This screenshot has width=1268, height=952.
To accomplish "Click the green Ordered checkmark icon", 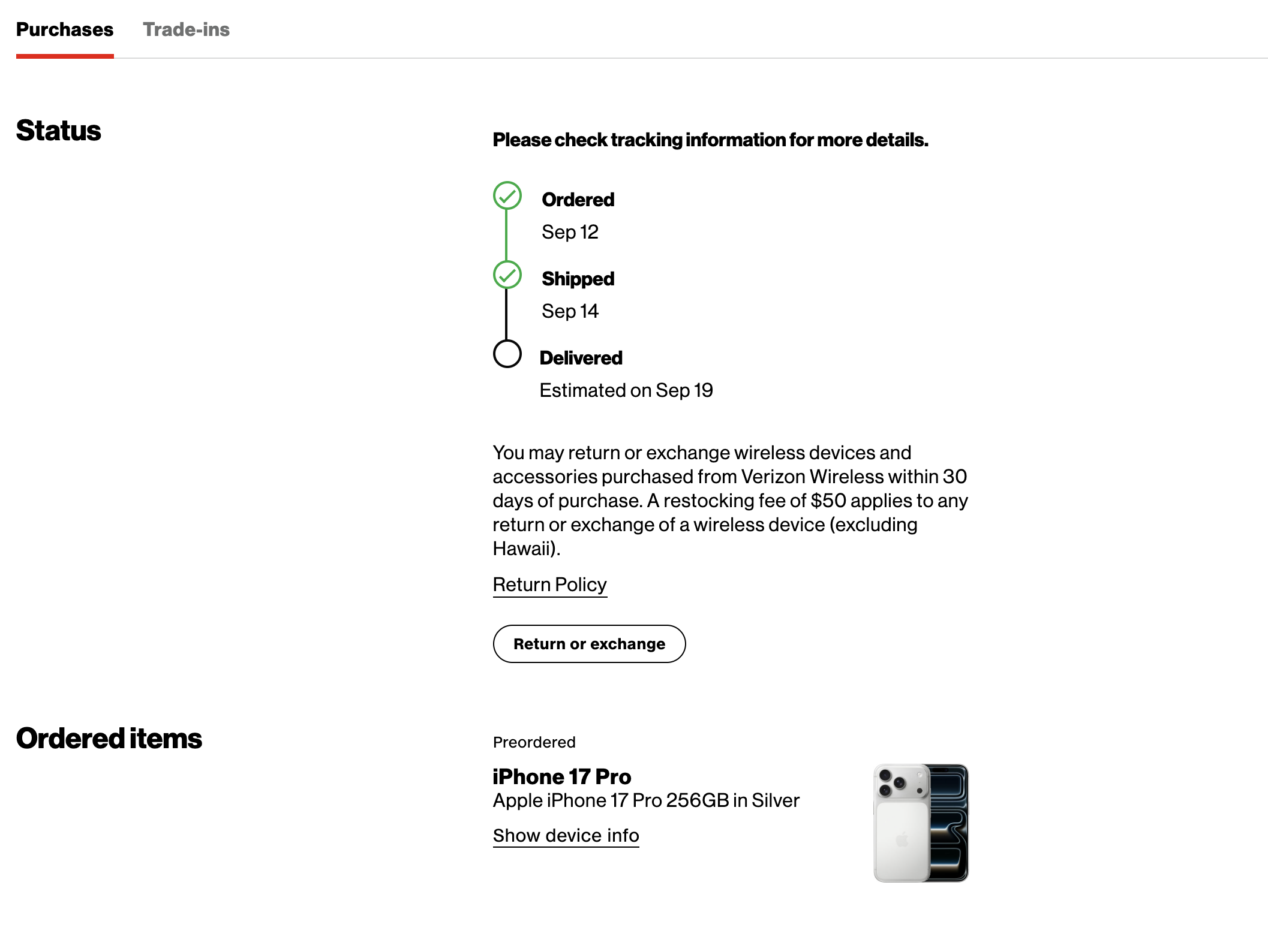I will click(x=507, y=195).
